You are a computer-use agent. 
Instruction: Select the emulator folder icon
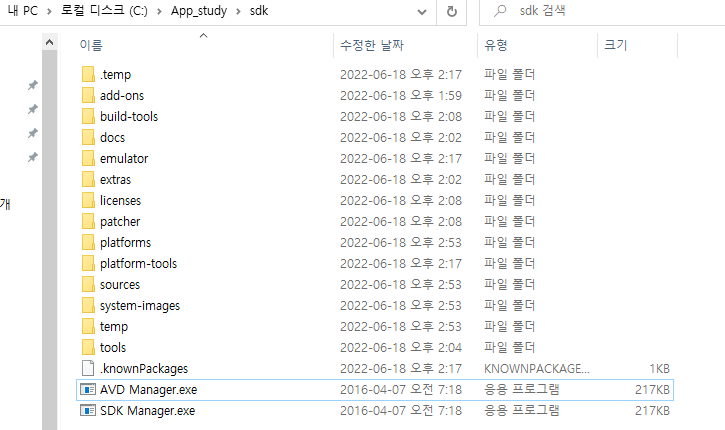[x=88, y=158]
